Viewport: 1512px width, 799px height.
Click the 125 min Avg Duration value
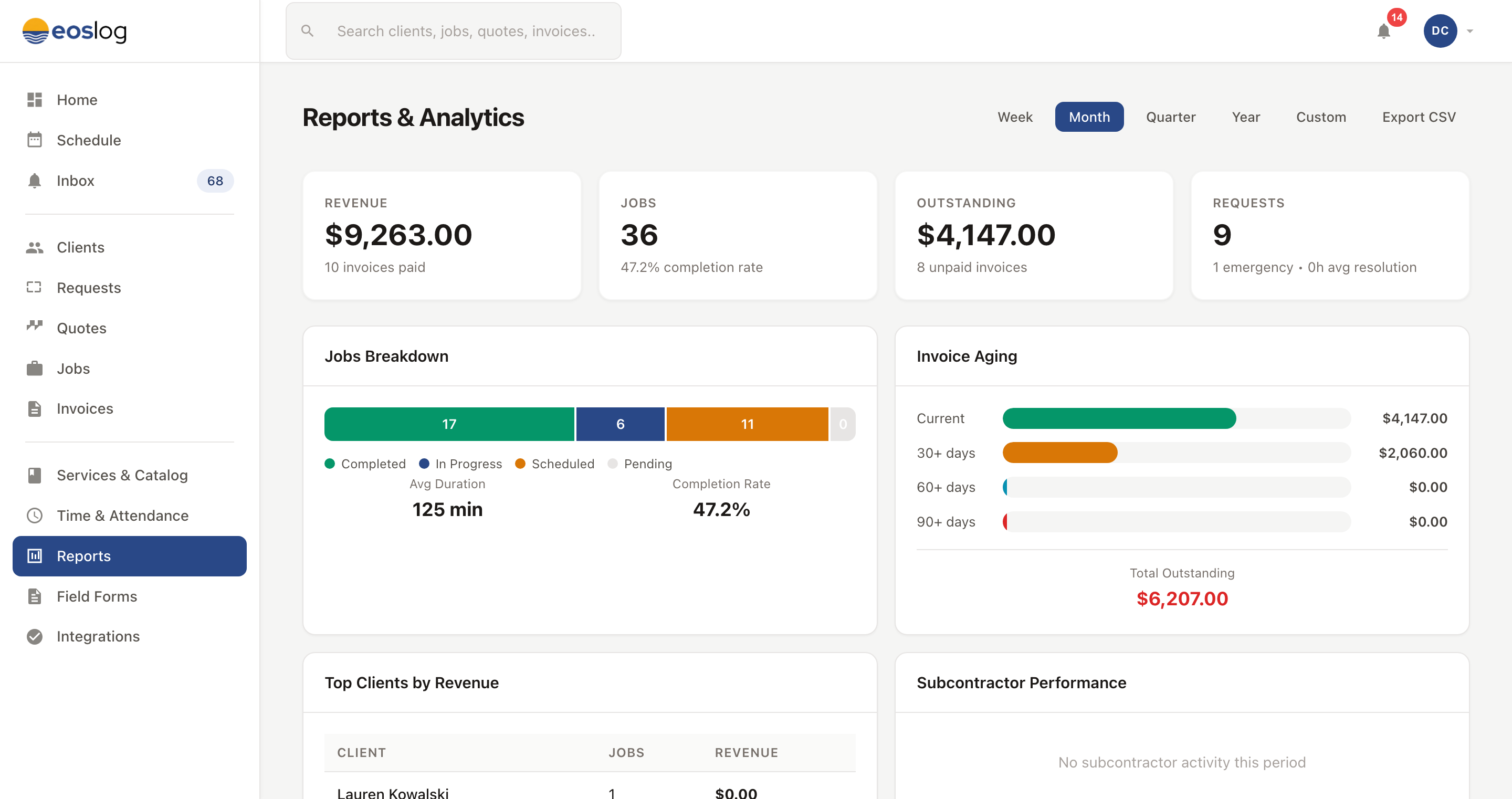[x=447, y=509]
